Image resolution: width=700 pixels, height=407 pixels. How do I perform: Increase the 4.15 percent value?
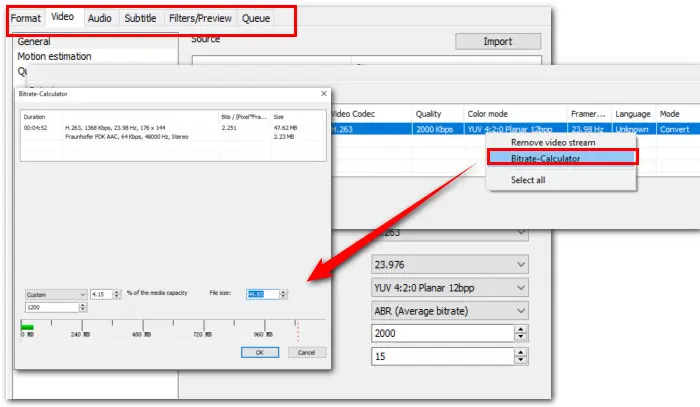click(117, 292)
